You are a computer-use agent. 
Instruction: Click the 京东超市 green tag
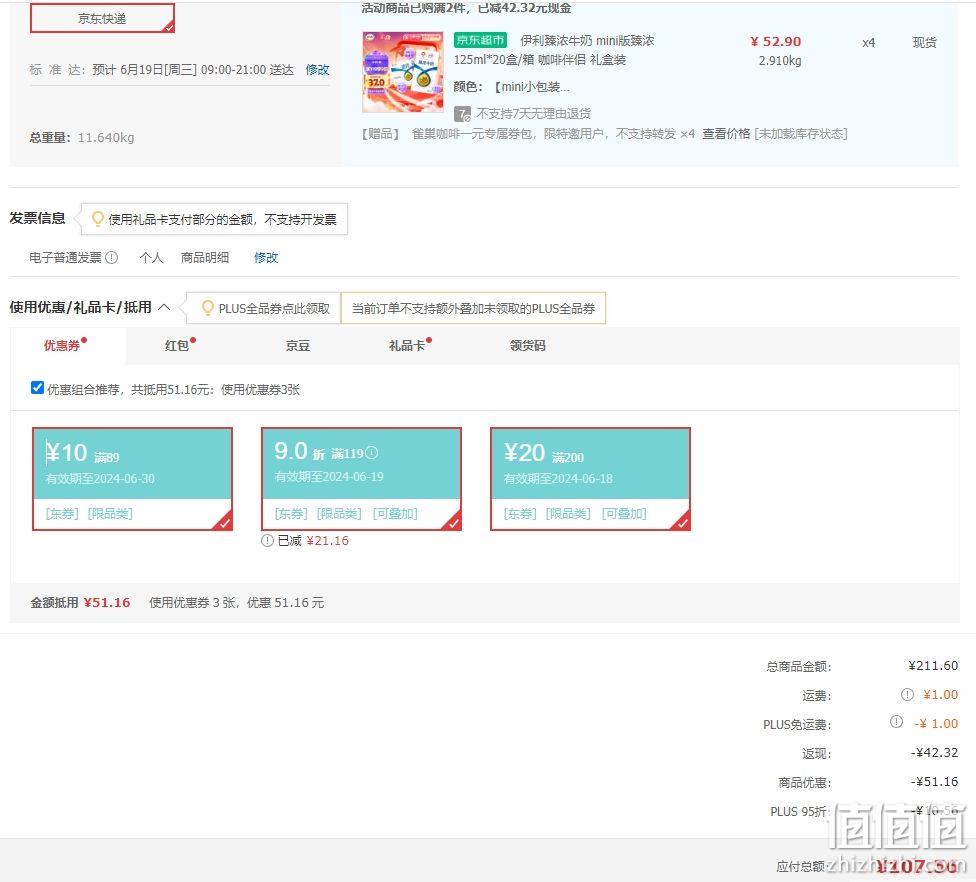tap(480, 40)
